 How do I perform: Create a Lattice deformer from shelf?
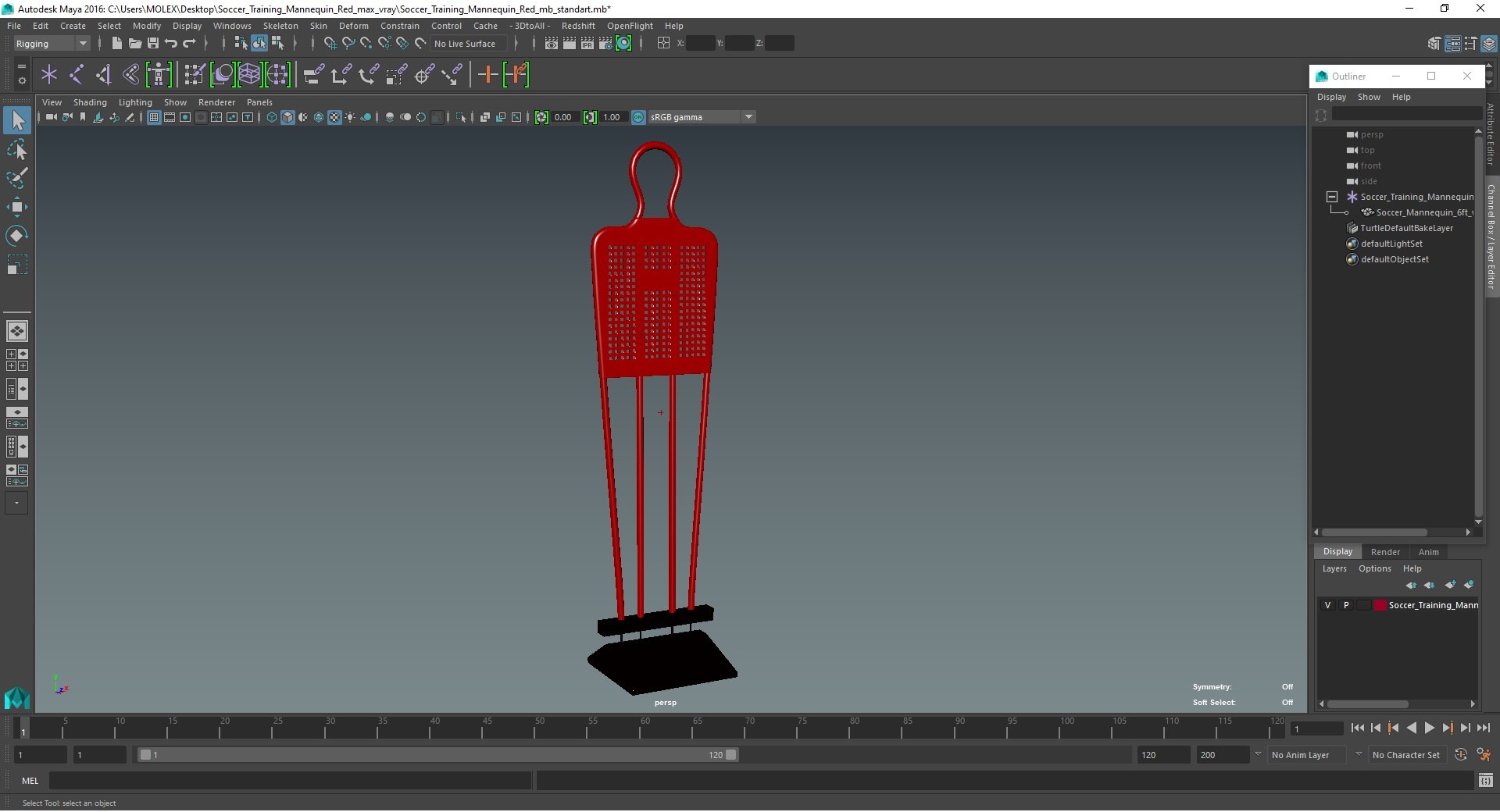pos(249,75)
